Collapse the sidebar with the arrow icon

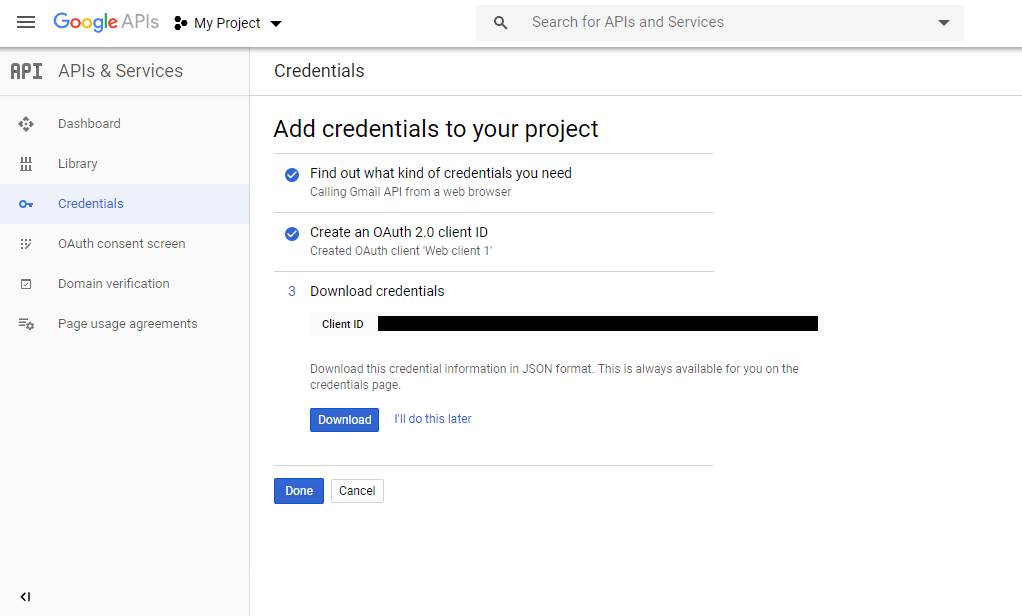[25, 596]
